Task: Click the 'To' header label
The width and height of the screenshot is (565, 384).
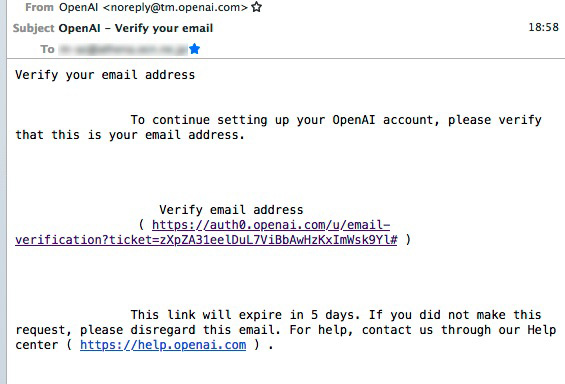Action: click(47, 49)
